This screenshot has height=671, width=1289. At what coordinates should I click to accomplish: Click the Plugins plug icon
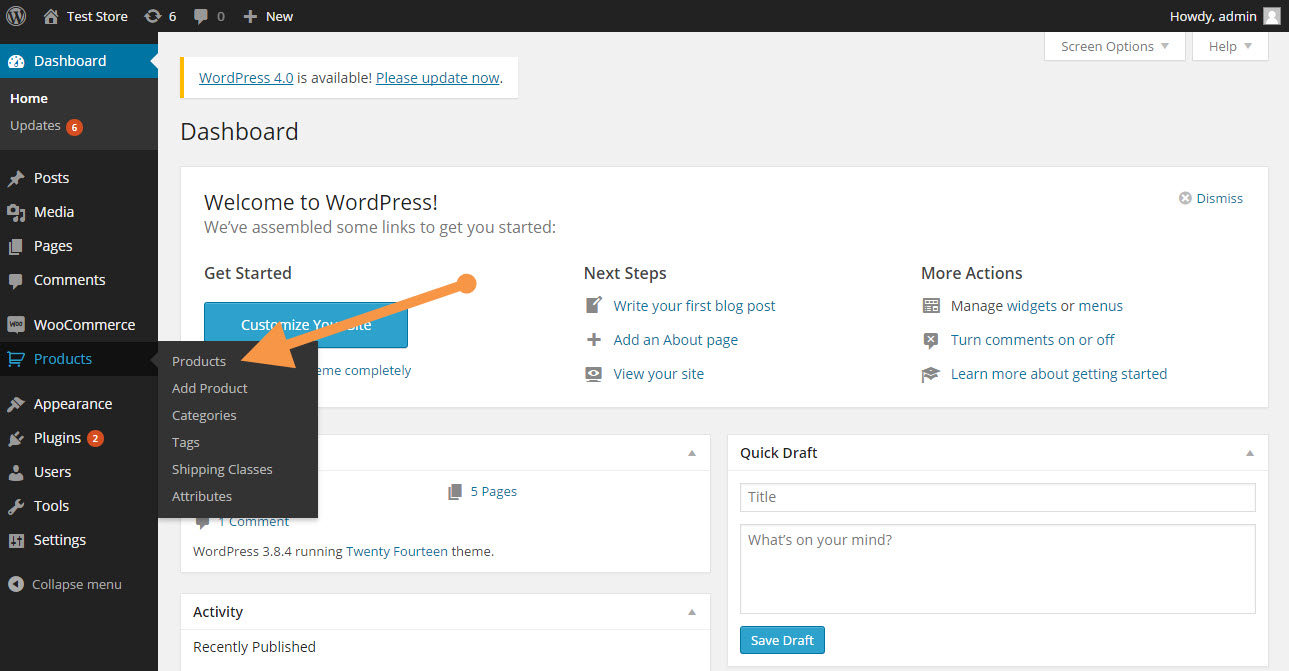16,438
